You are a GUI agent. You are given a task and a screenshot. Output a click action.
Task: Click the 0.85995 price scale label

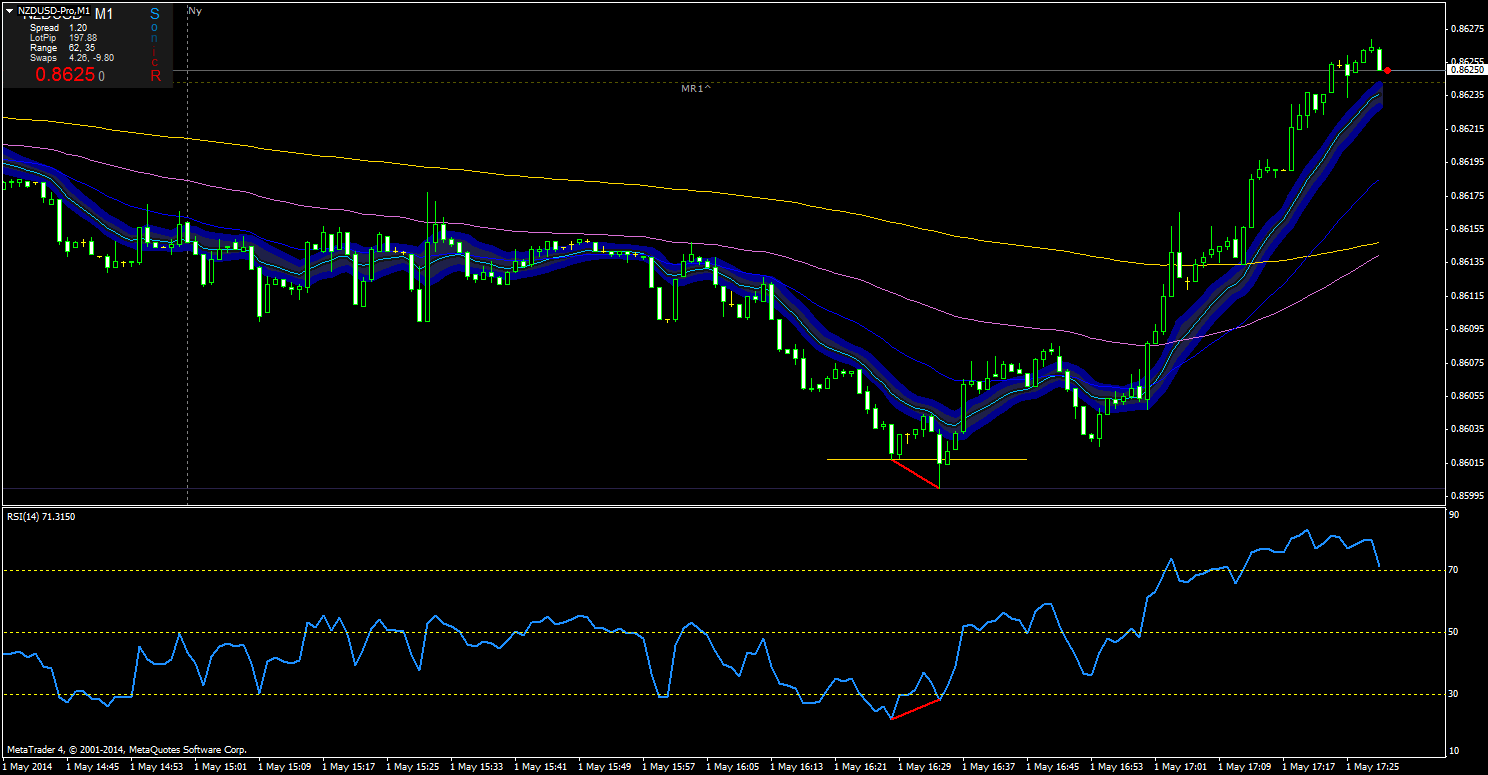(x=1466, y=495)
